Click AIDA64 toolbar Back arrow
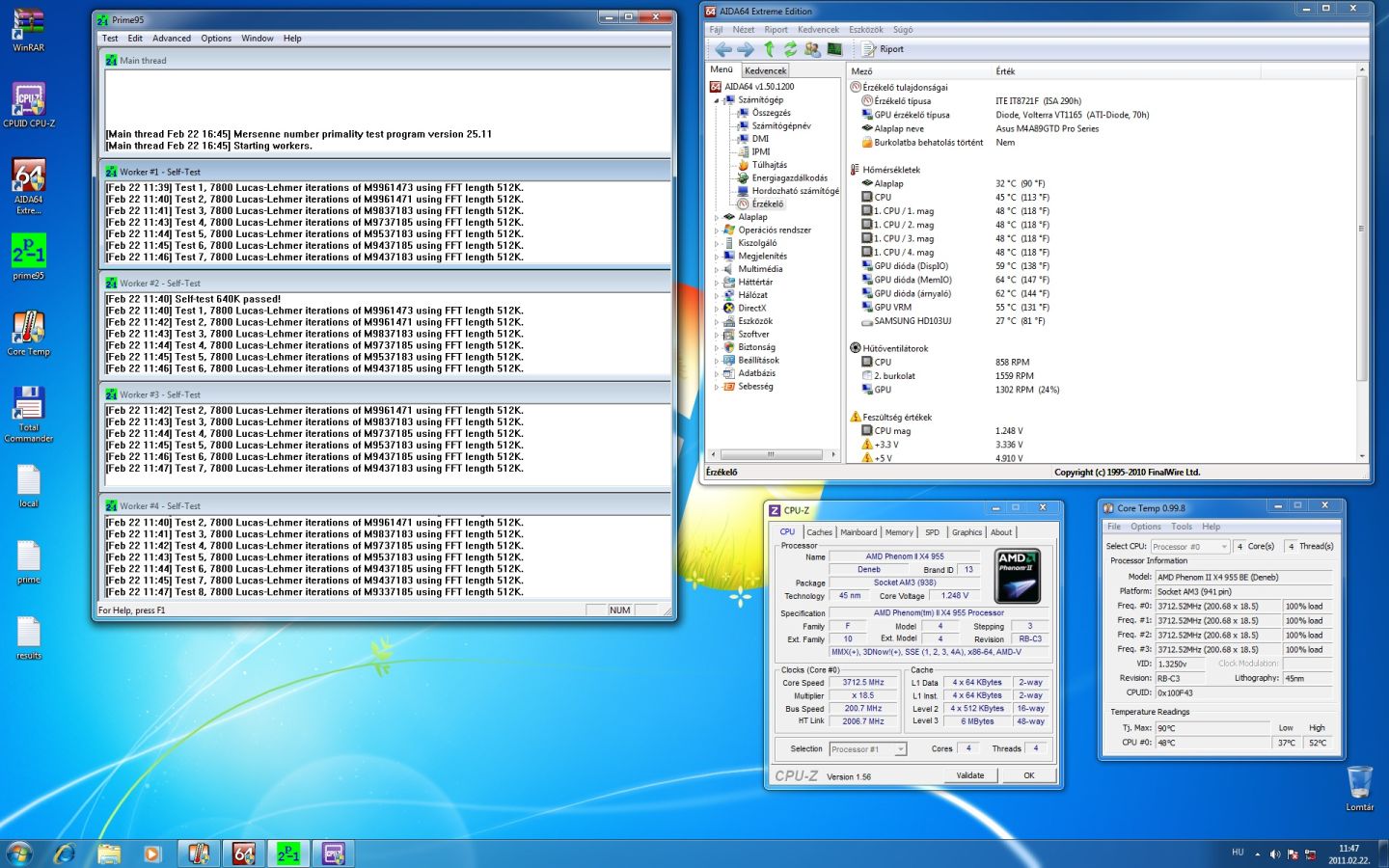This screenshot has width=1389, height=868. [x=723, y=49]
